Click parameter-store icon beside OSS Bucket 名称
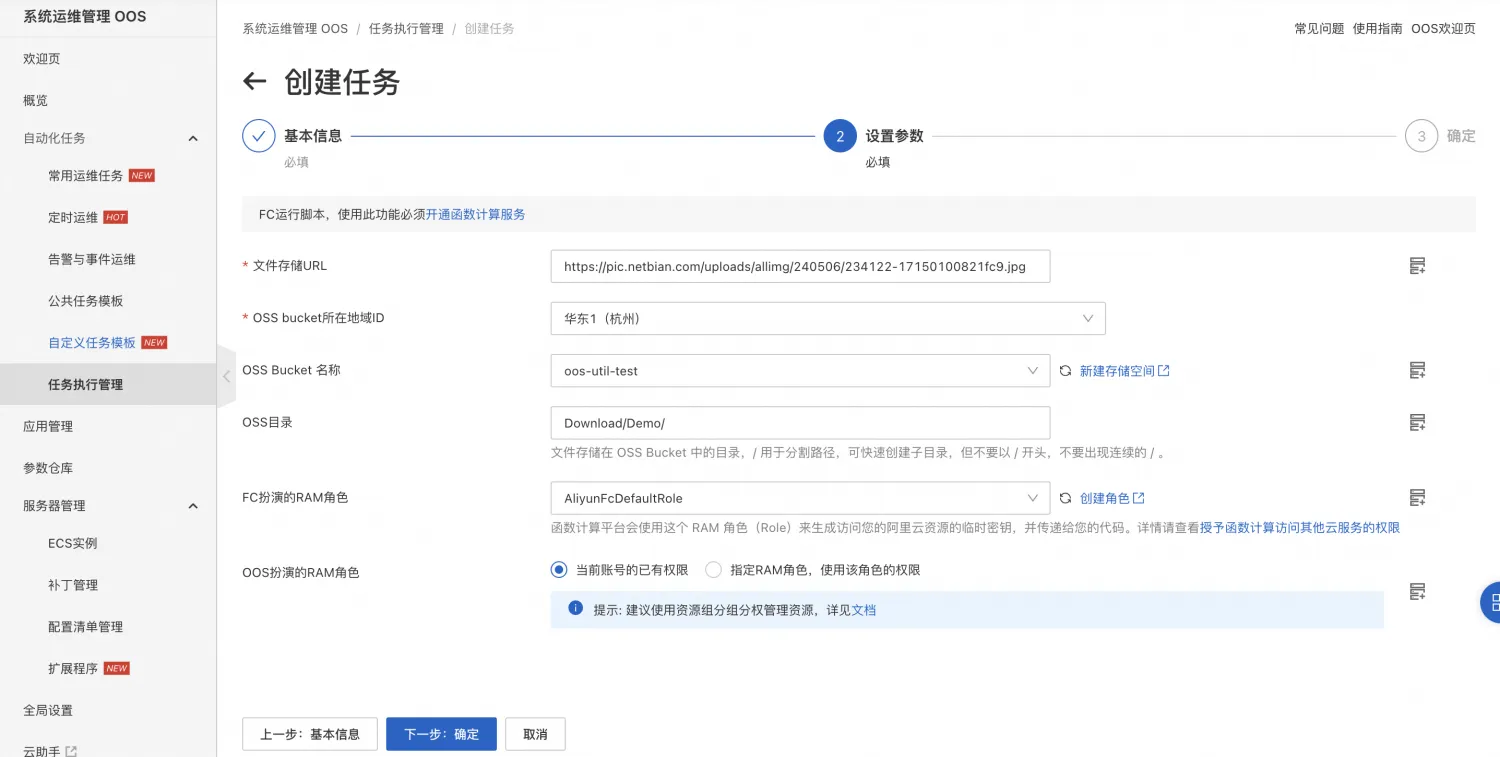 [1417, 370]
